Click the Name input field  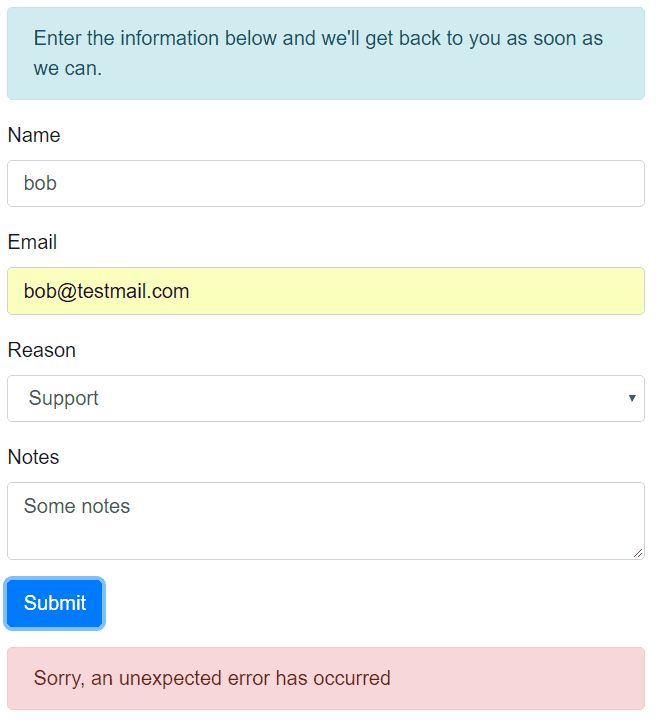click(x=326, y=184)
